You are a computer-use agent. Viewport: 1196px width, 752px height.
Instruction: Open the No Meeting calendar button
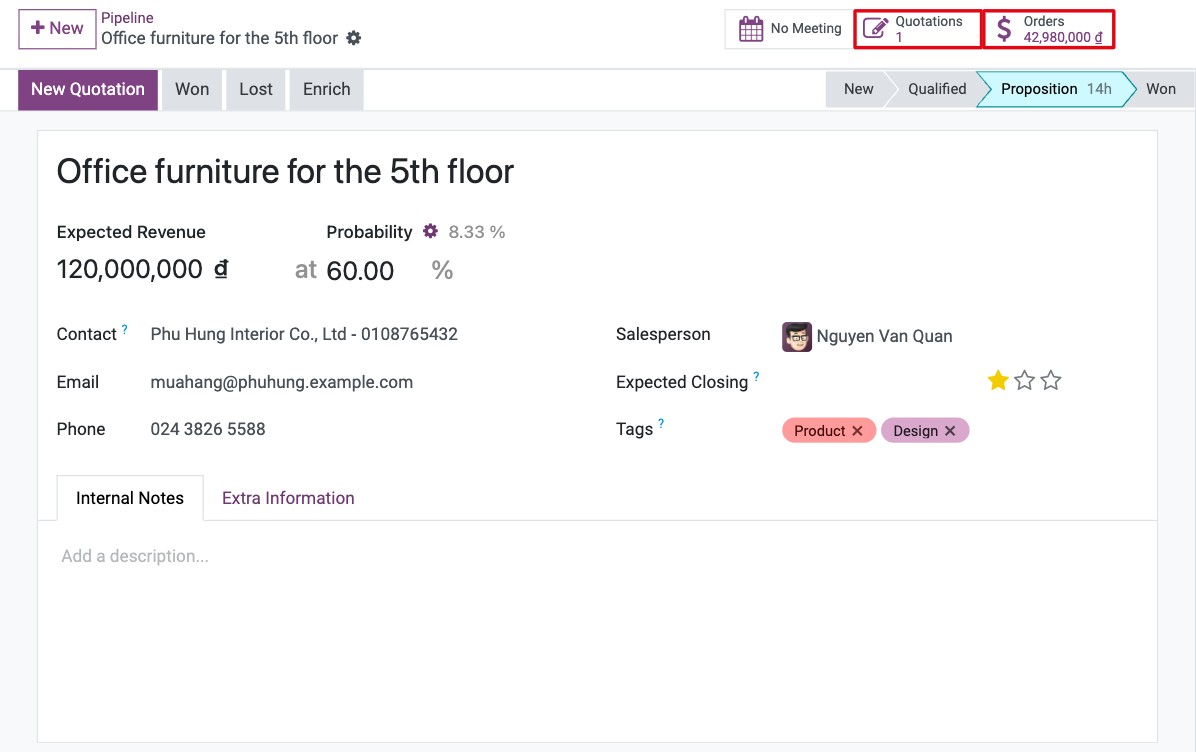(x=789, y=29)
